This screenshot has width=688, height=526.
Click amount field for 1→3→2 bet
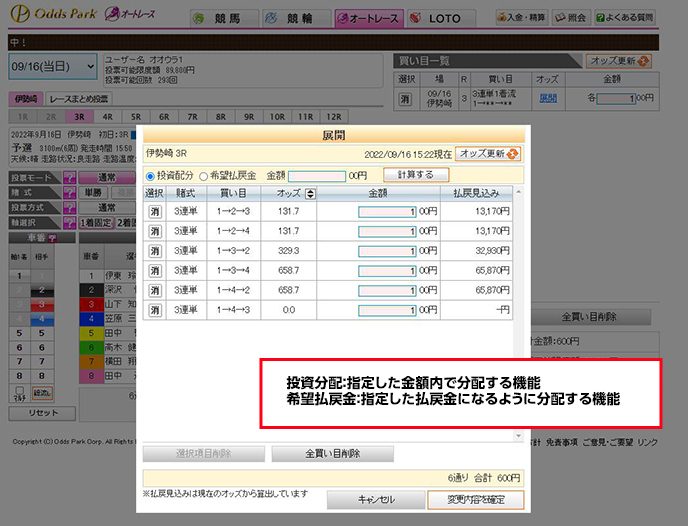point(387,251)
